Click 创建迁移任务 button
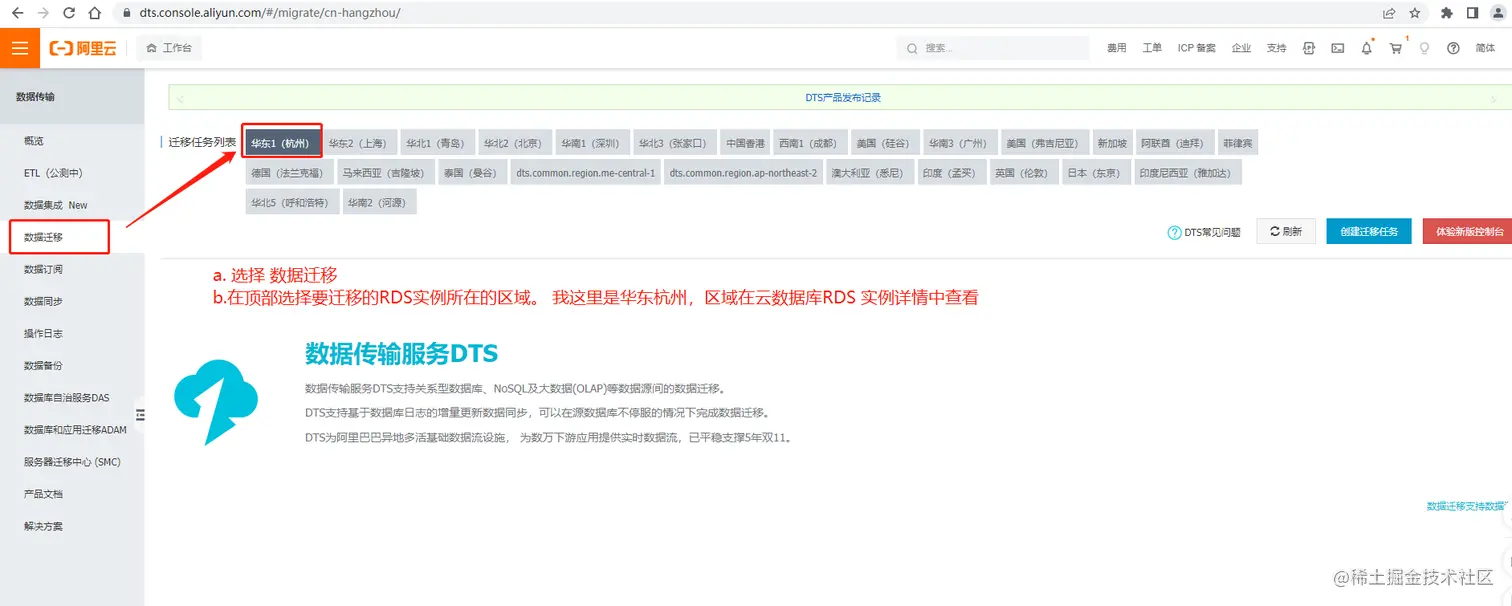Screen dimensions: 1512x606 tap(1369, 231)
